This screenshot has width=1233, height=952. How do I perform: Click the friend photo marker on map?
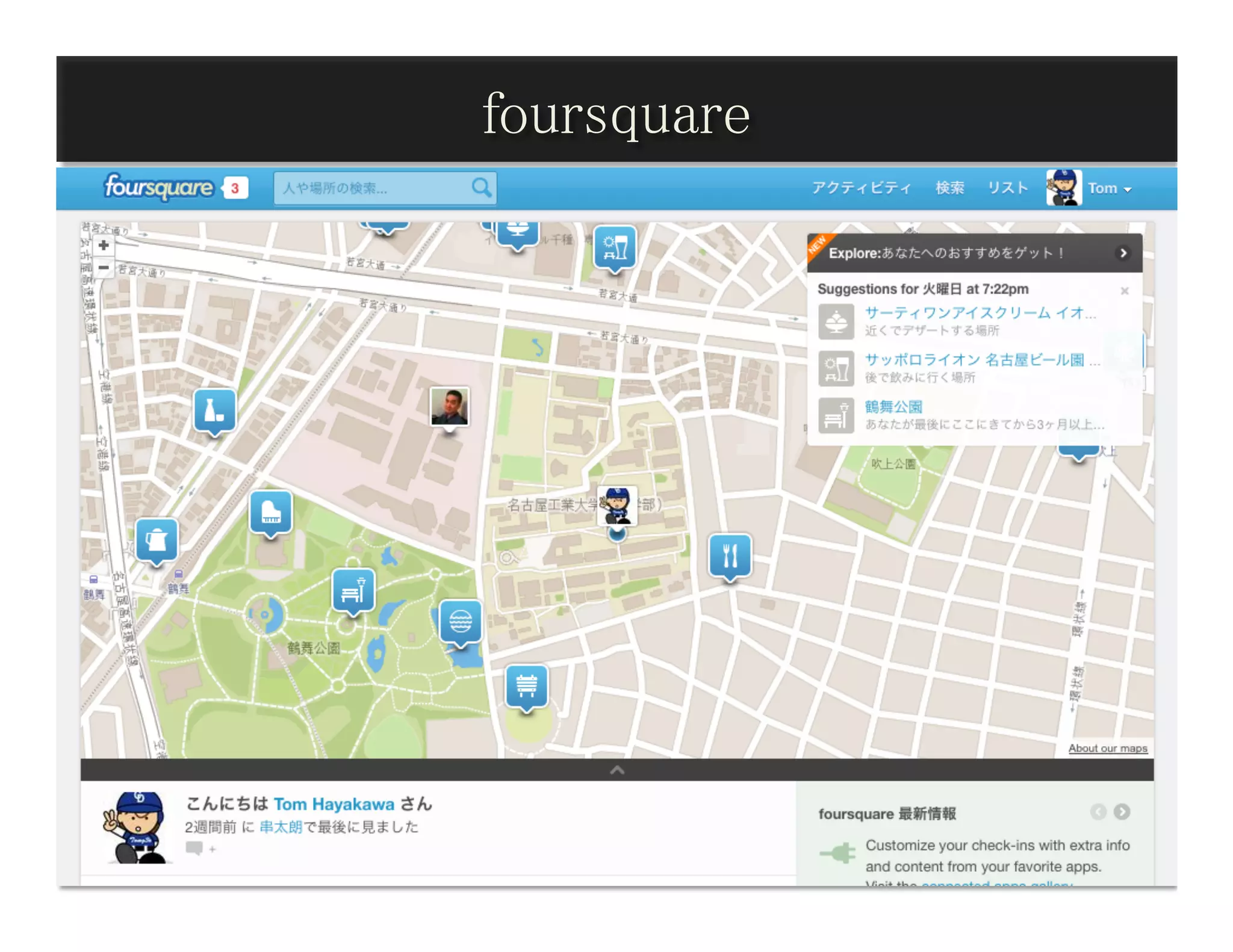tap(449, 407)
